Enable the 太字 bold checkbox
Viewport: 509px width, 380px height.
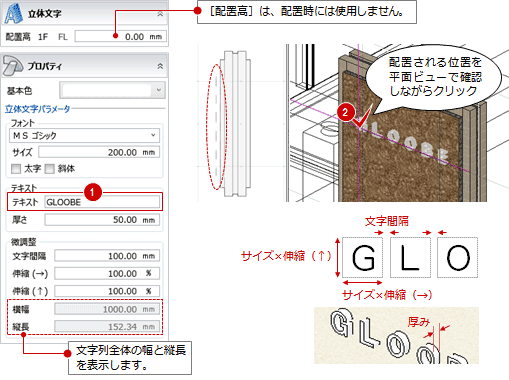16,169
